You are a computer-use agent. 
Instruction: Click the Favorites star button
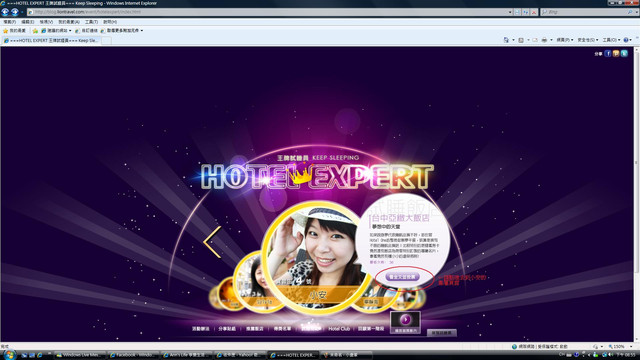(x=14, y=31)
